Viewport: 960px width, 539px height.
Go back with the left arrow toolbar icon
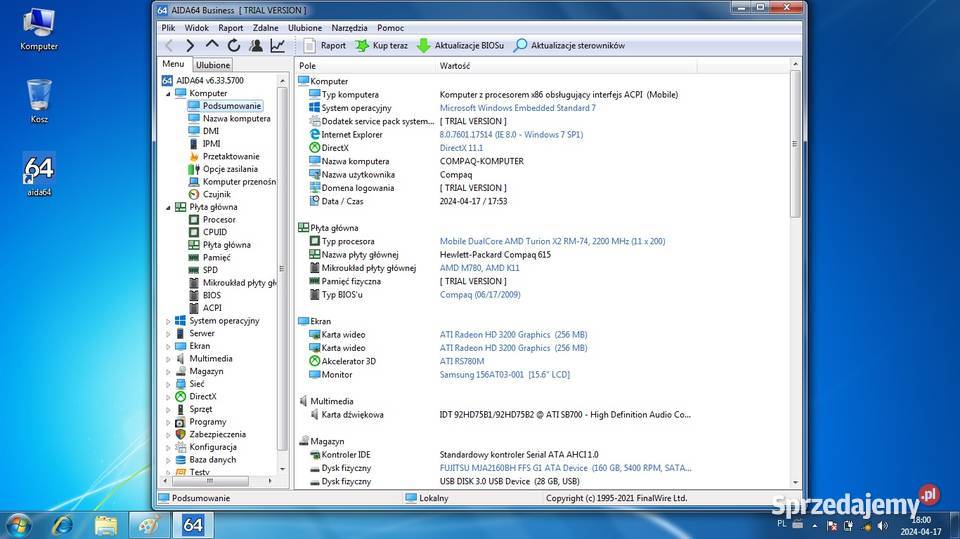[x=170, y=45]
